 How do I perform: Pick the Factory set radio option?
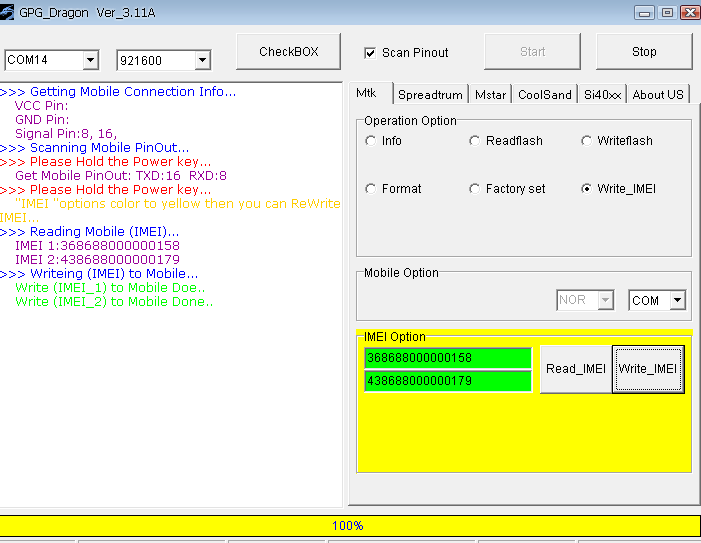coord(475,189)
